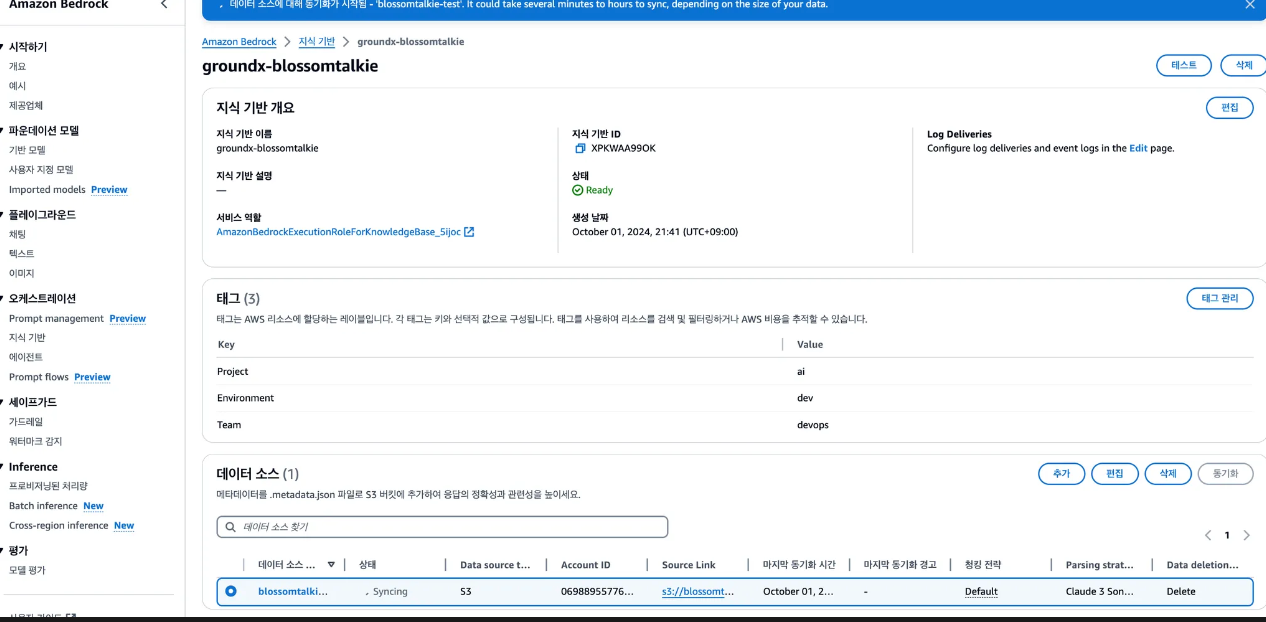Open Prompt flows page
The height and width of the screenshot is (622, 1266).
[x=39, y=377]
